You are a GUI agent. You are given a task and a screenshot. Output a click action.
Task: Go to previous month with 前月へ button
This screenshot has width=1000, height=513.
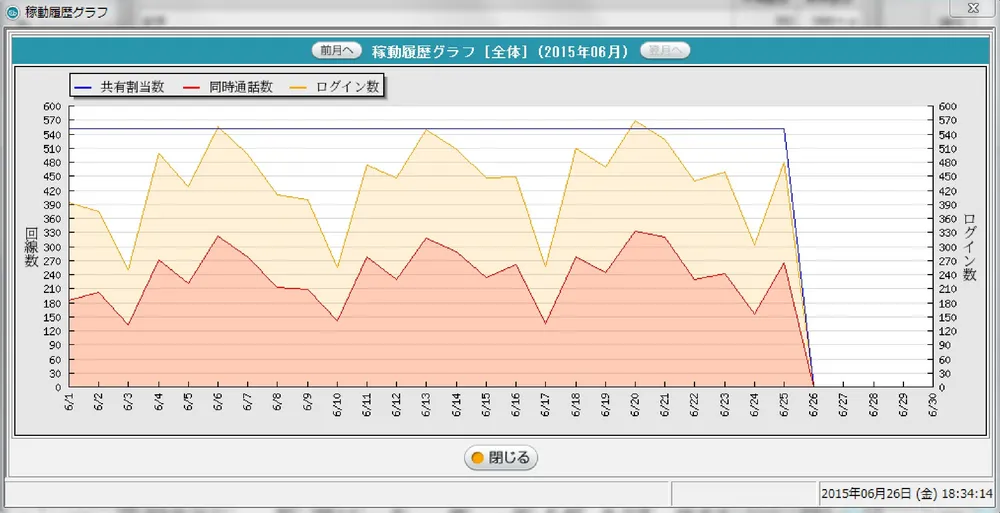[x=337, y=50]
